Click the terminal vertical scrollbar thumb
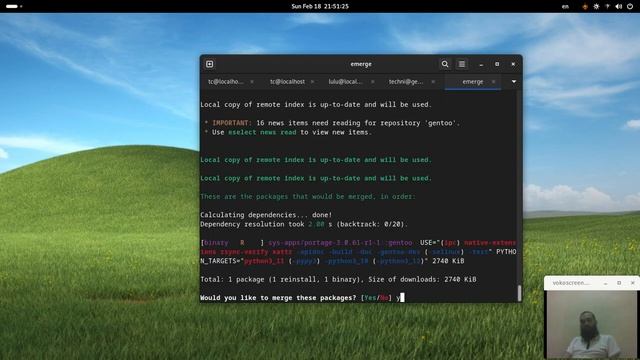The image size is (640, 360). pyautogui.click(x=519, y=293)
